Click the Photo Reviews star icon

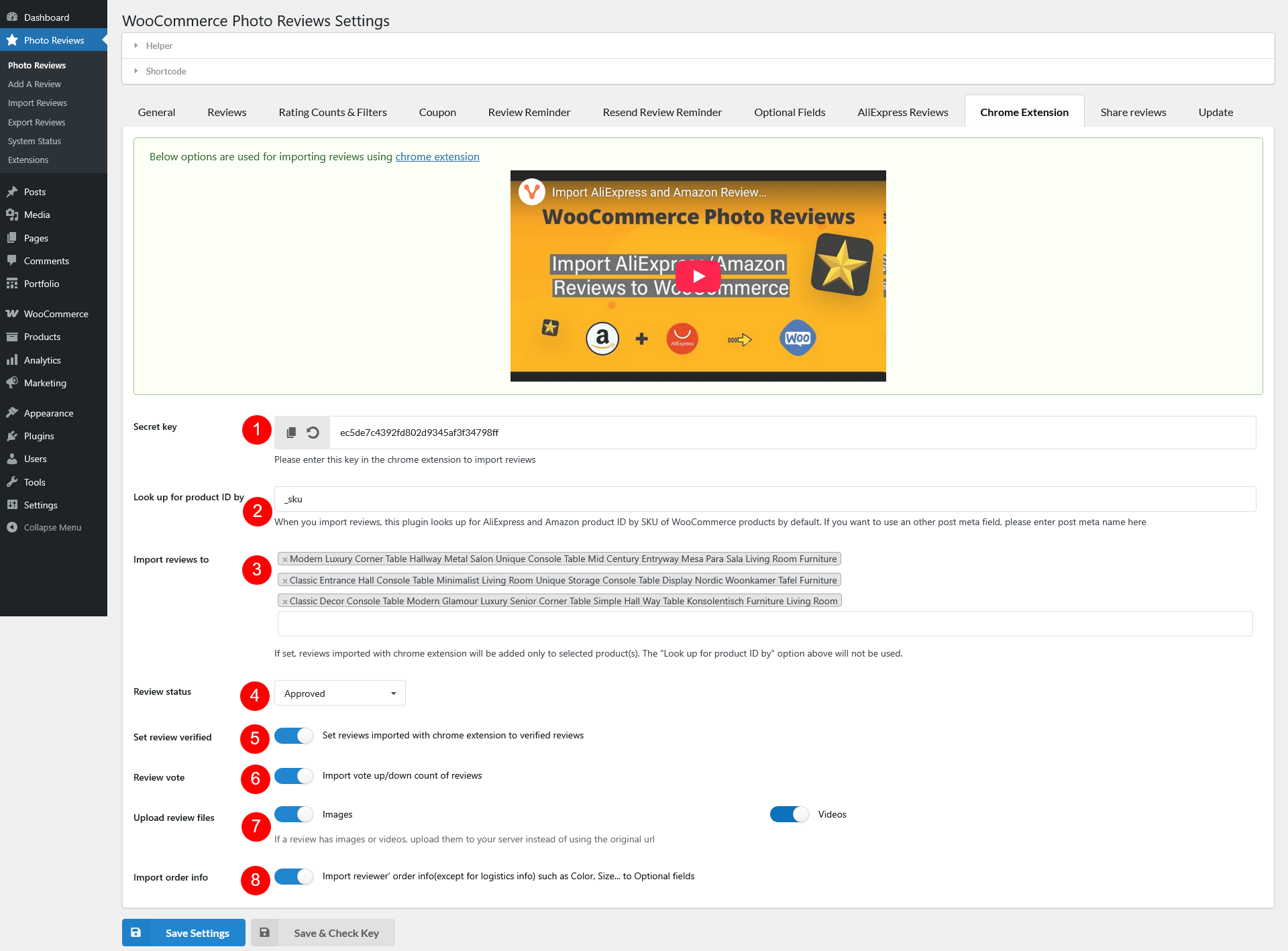coord(12,40)
